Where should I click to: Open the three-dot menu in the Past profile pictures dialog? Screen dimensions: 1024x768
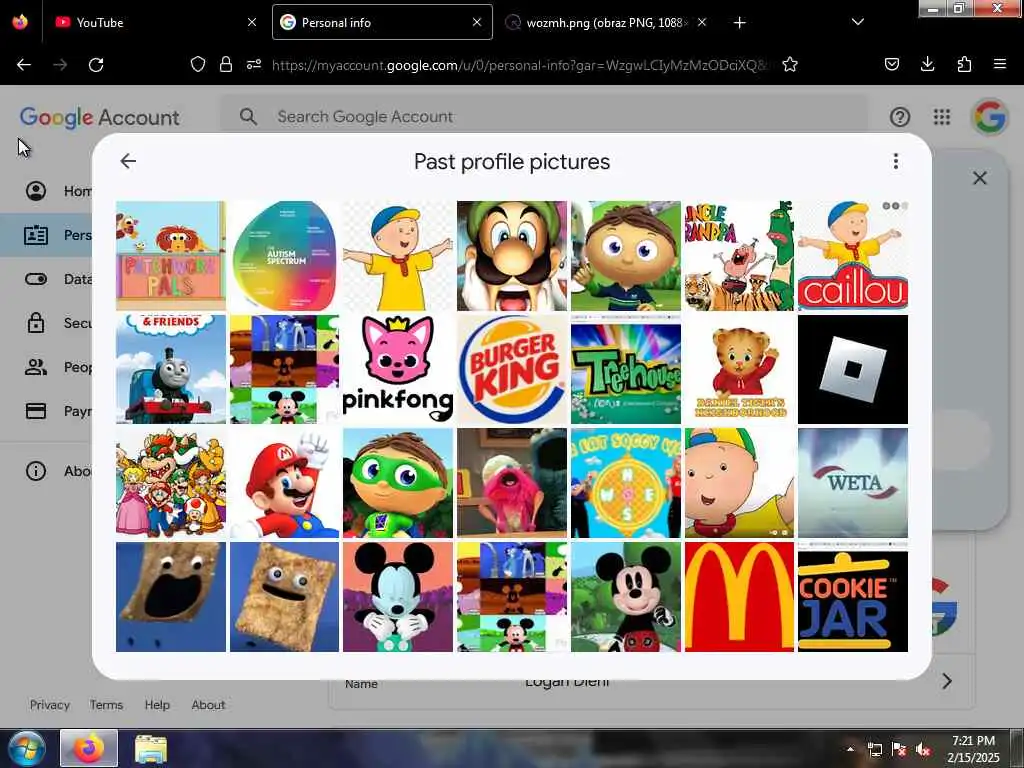coord(895,161)
